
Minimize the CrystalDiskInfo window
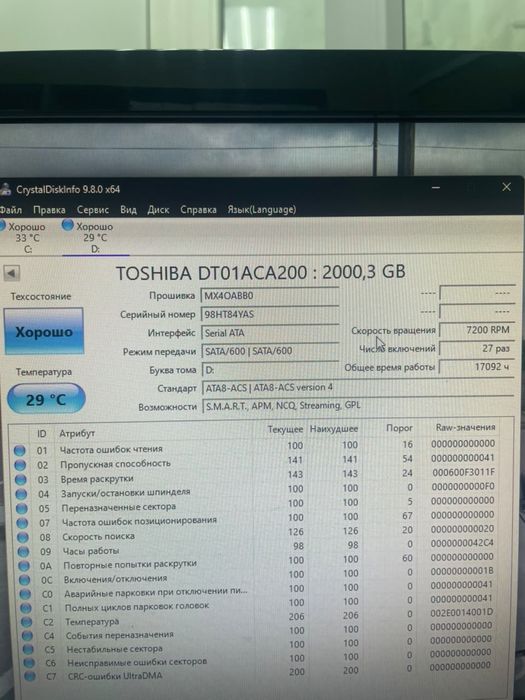[x=436, y=188]
